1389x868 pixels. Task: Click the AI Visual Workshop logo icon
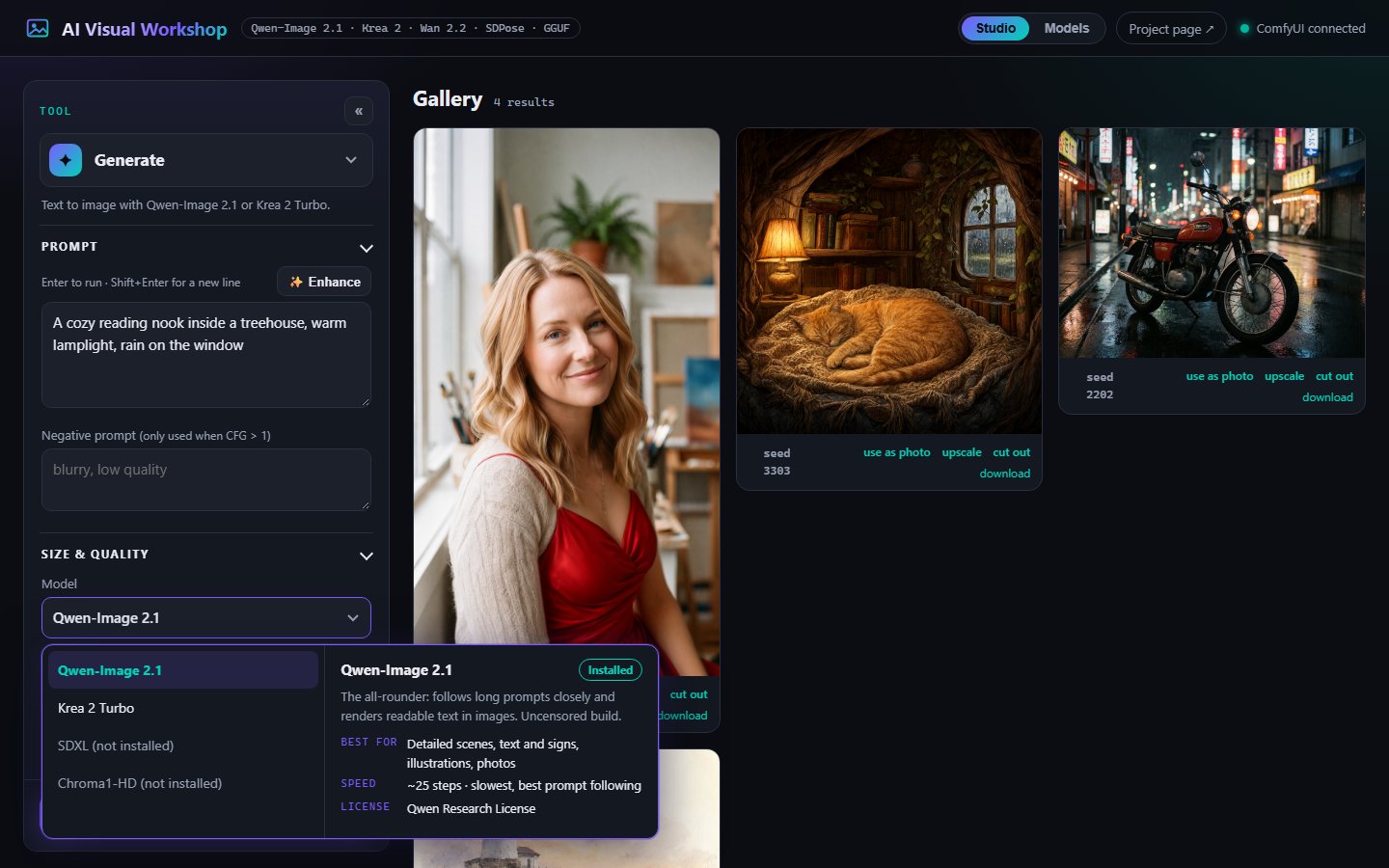[38, 28]
